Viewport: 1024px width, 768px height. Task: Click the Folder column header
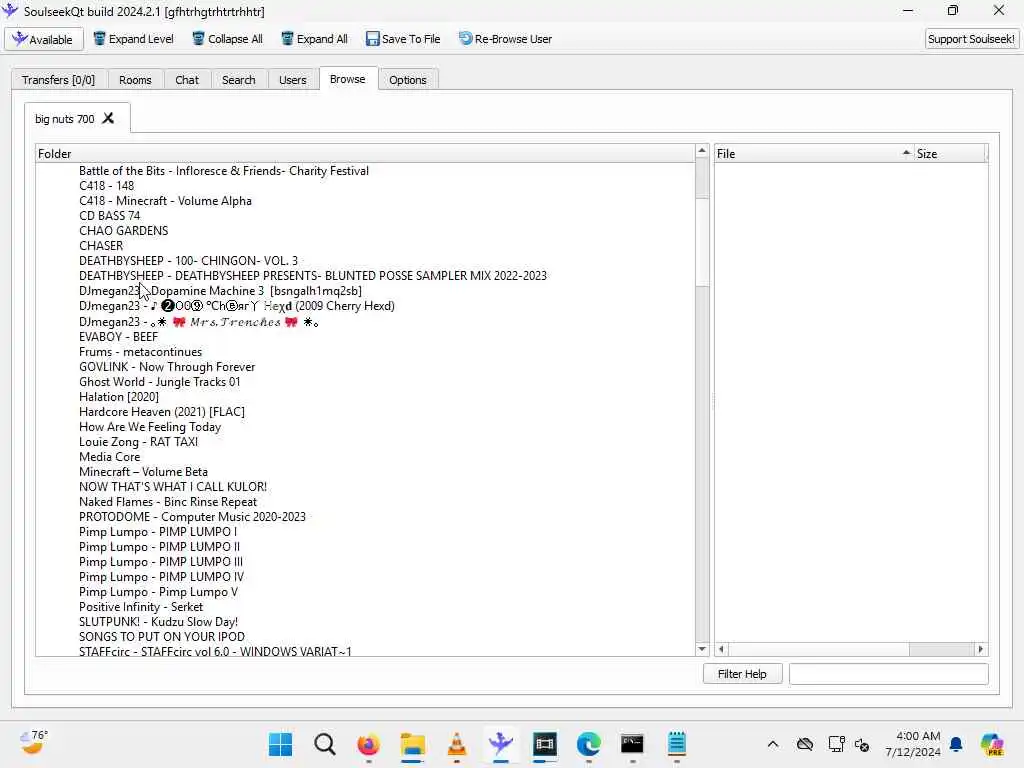(364, 153)
